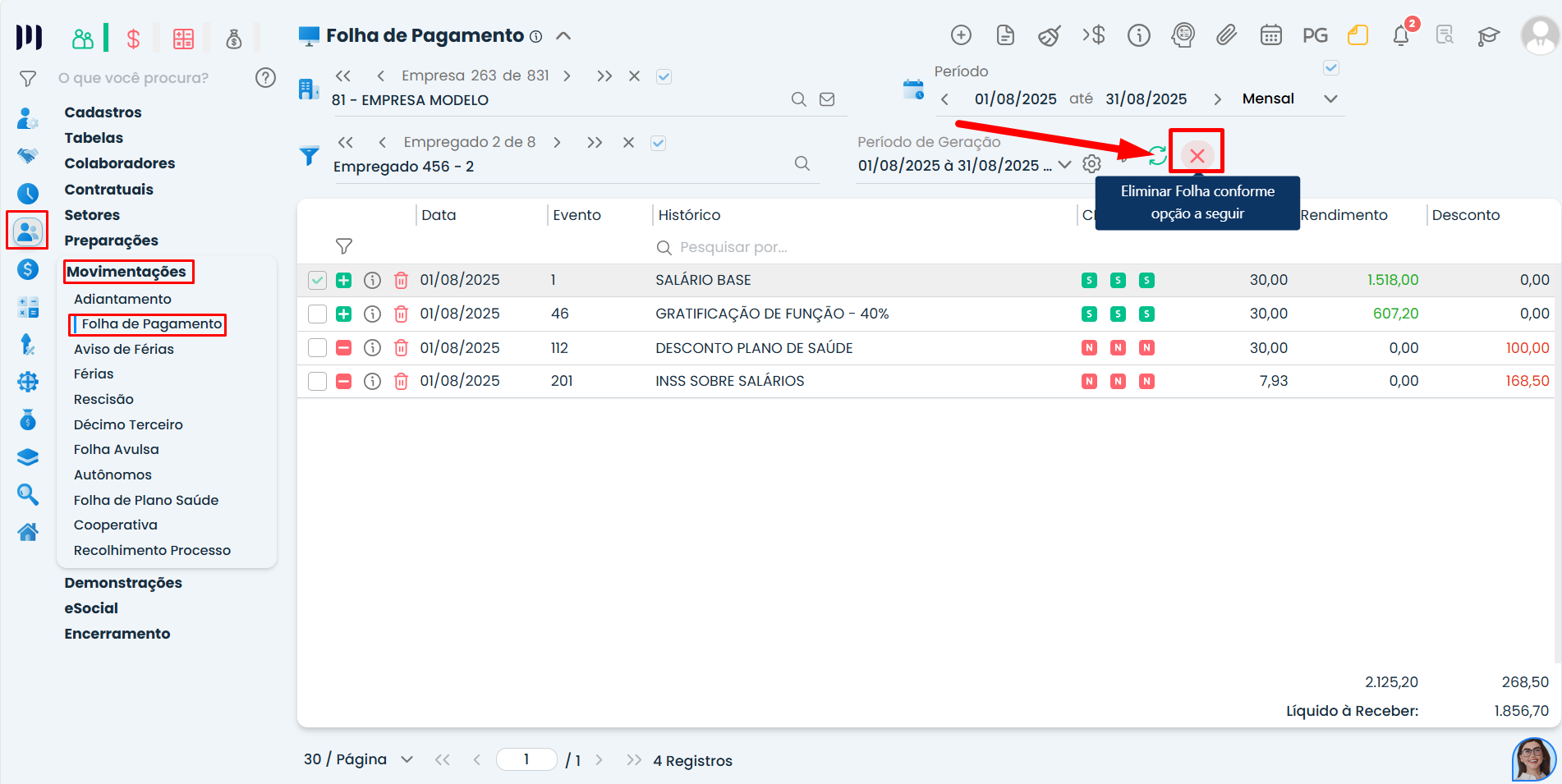Toggle the checkbox next to Empregado 2 de 8
This screenshot has height=784, width=1562.
659,142
